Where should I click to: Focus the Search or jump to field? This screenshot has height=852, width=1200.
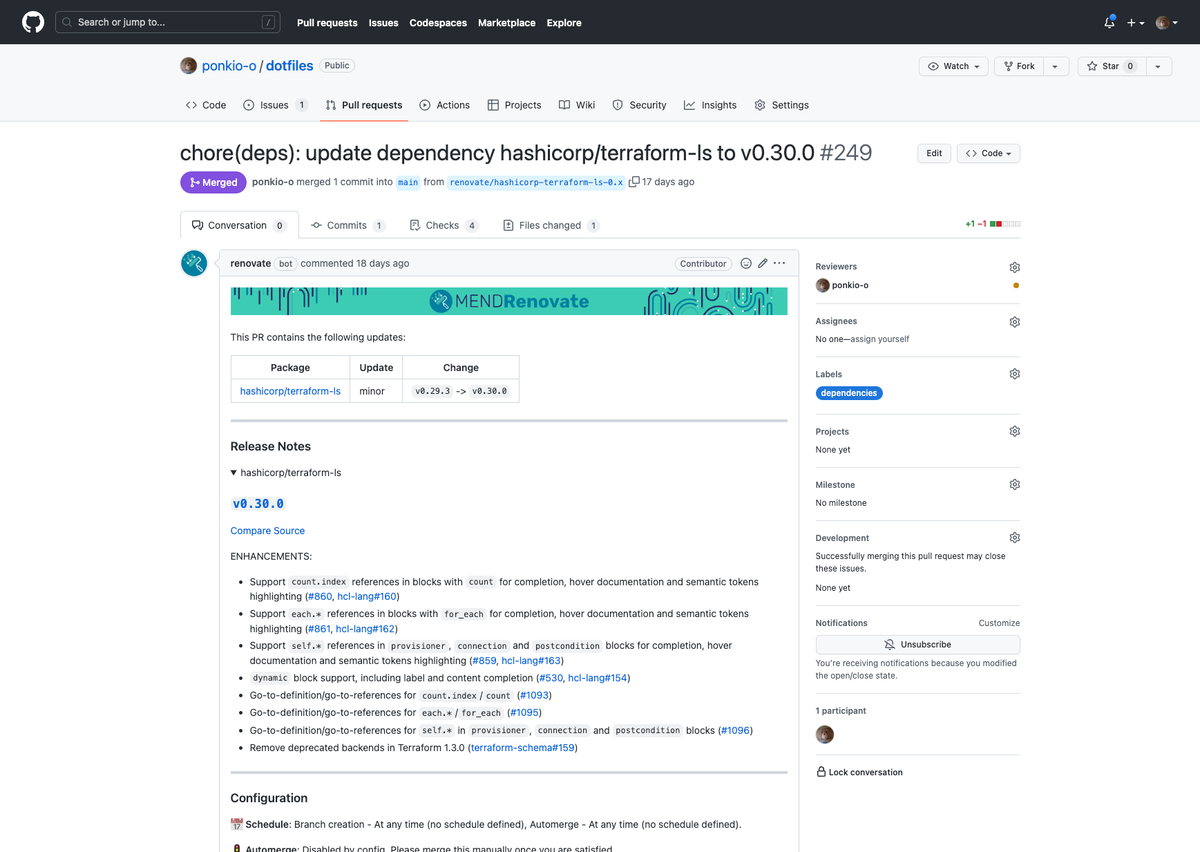coord(168,22)
